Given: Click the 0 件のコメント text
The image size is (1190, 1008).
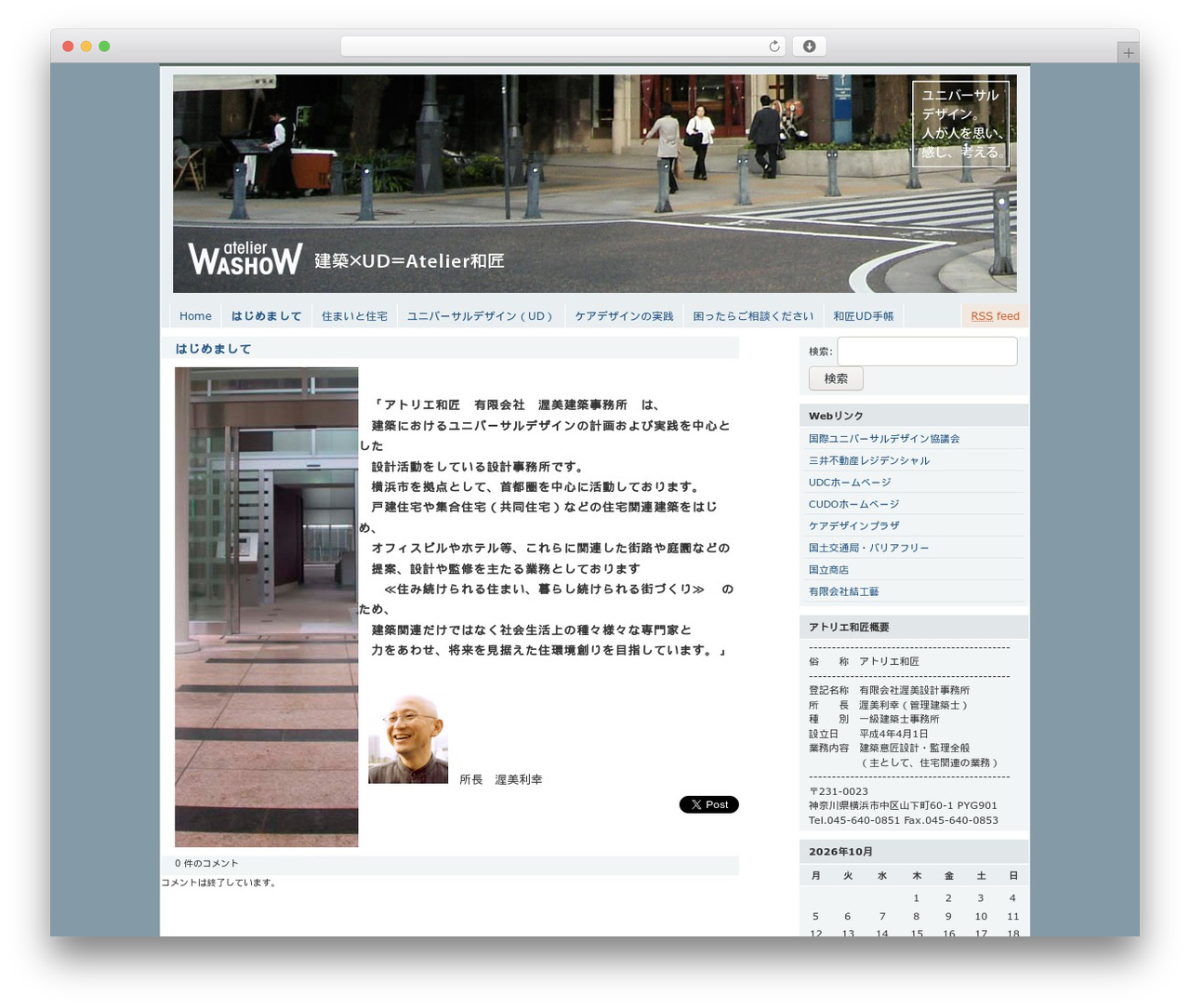Looking at the screenshot, I should click(206, 864).
